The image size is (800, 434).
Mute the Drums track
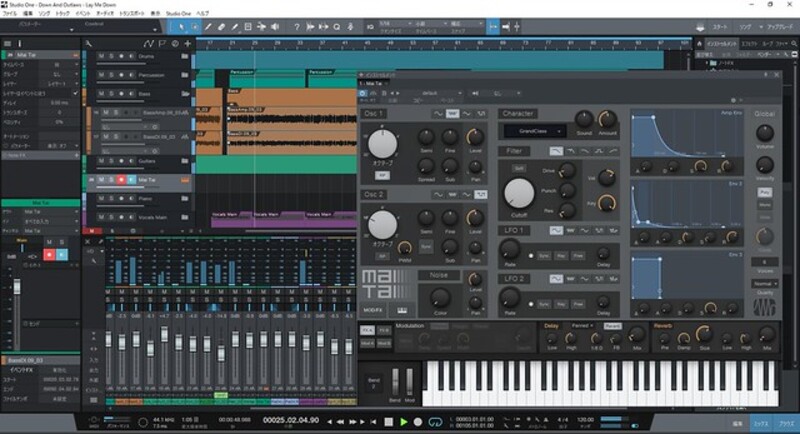click(101, 56)
